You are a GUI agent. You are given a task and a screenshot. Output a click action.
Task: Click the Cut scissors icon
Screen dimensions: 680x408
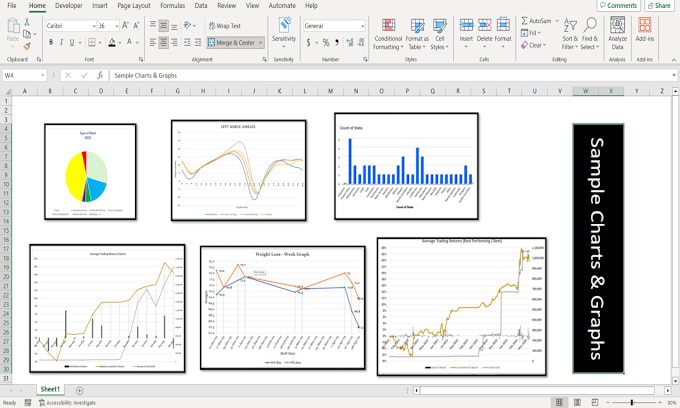(x=27, y=22)
